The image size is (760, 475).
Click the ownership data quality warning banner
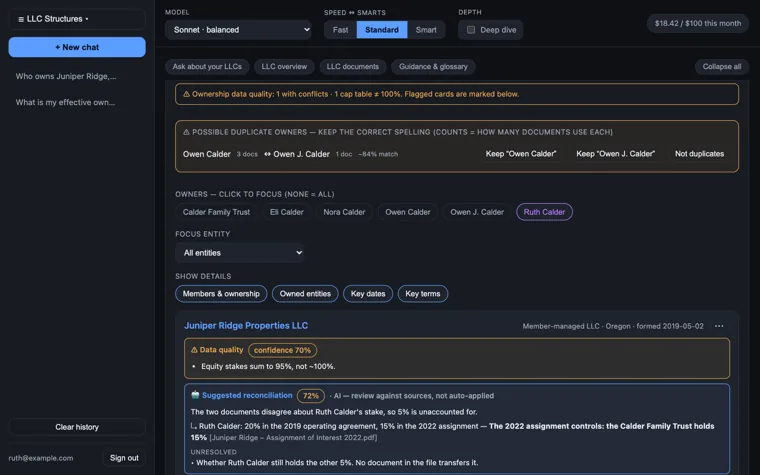click(x=457, y=94)
